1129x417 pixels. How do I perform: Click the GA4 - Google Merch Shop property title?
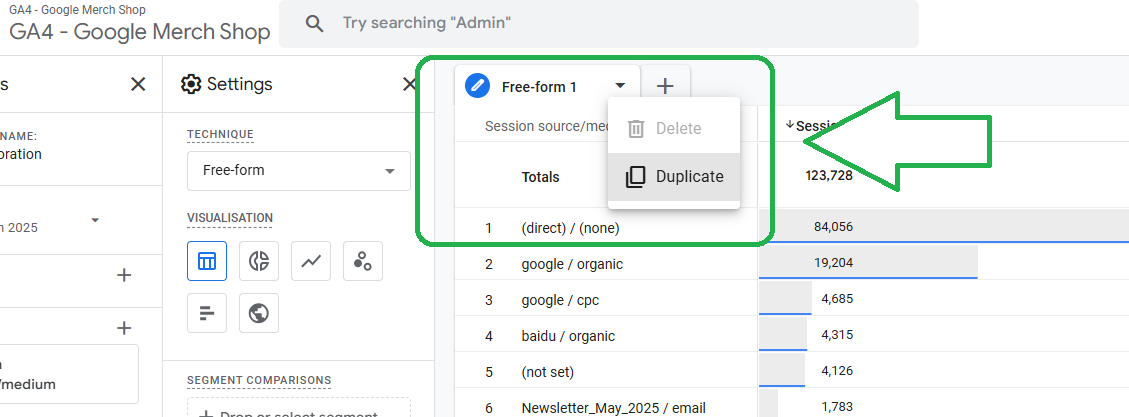coord(140,32)
